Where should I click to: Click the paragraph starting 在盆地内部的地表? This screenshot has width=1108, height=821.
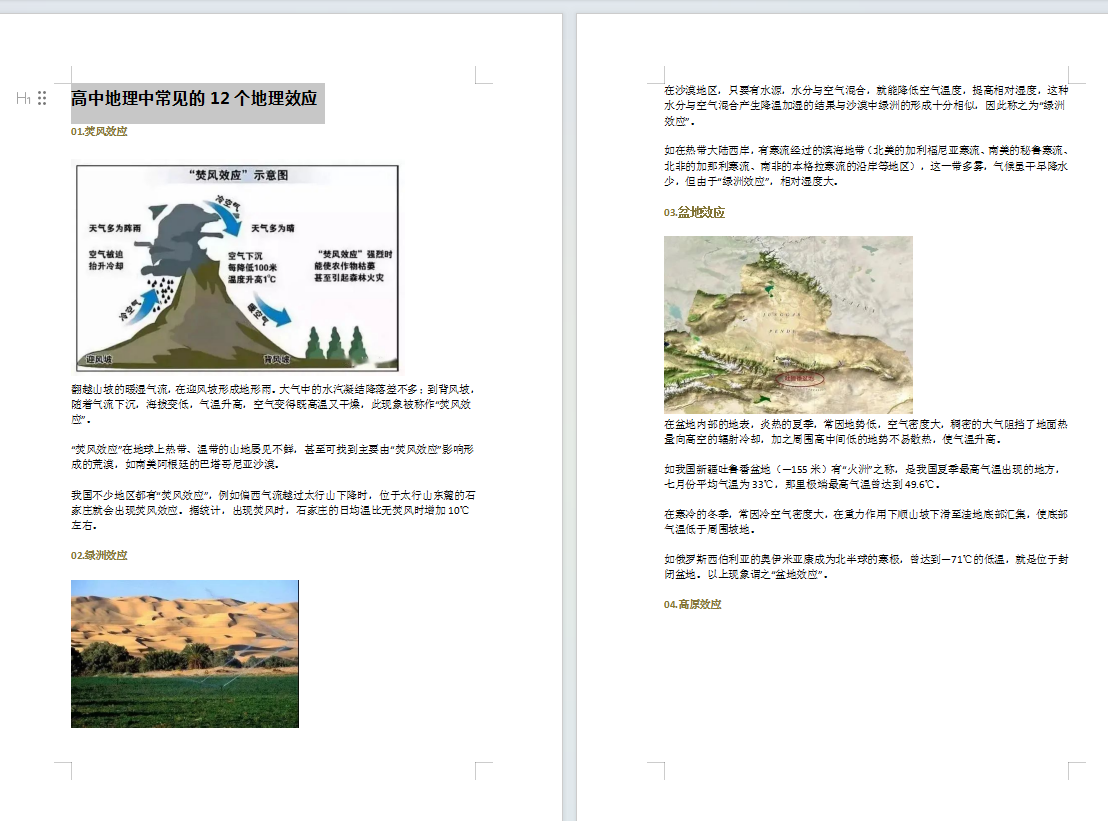coord(866,432)
